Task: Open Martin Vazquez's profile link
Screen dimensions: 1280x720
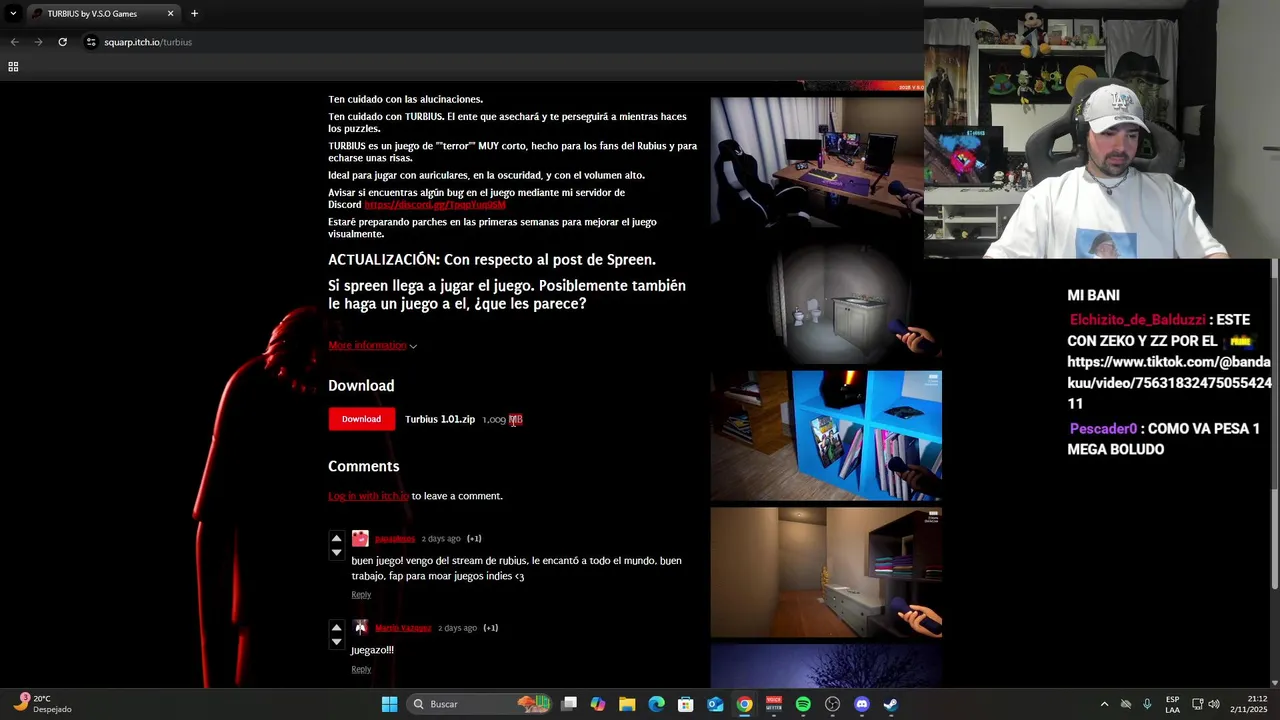Action: click(x=403, y=628)
